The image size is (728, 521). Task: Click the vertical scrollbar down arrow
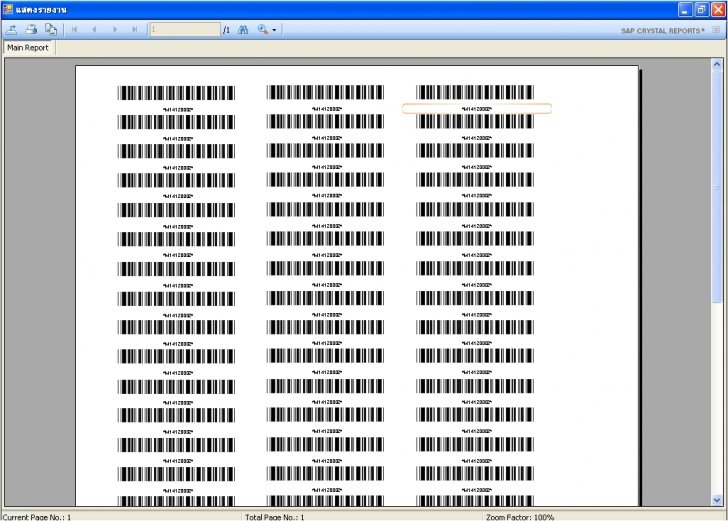tap(717, 500)
